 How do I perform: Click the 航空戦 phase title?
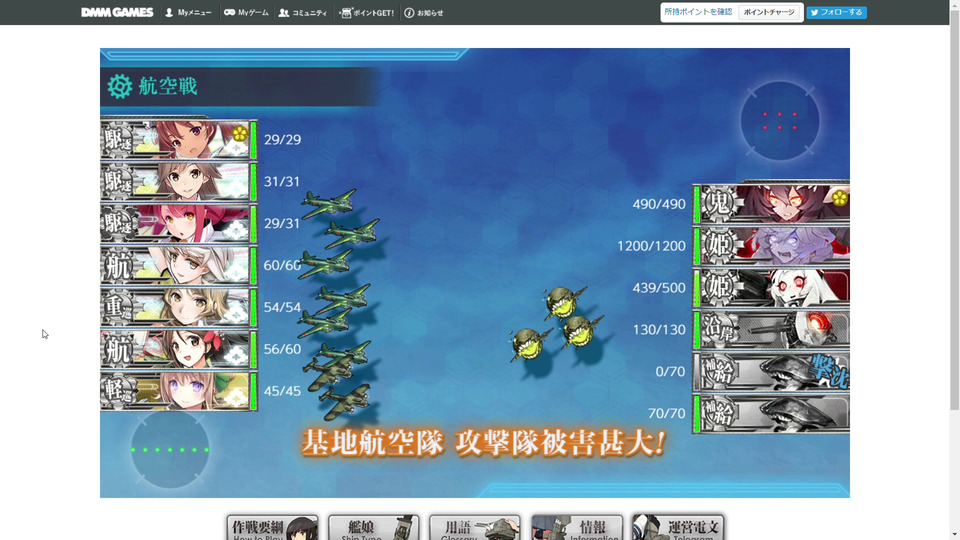(x=168, y=86)
